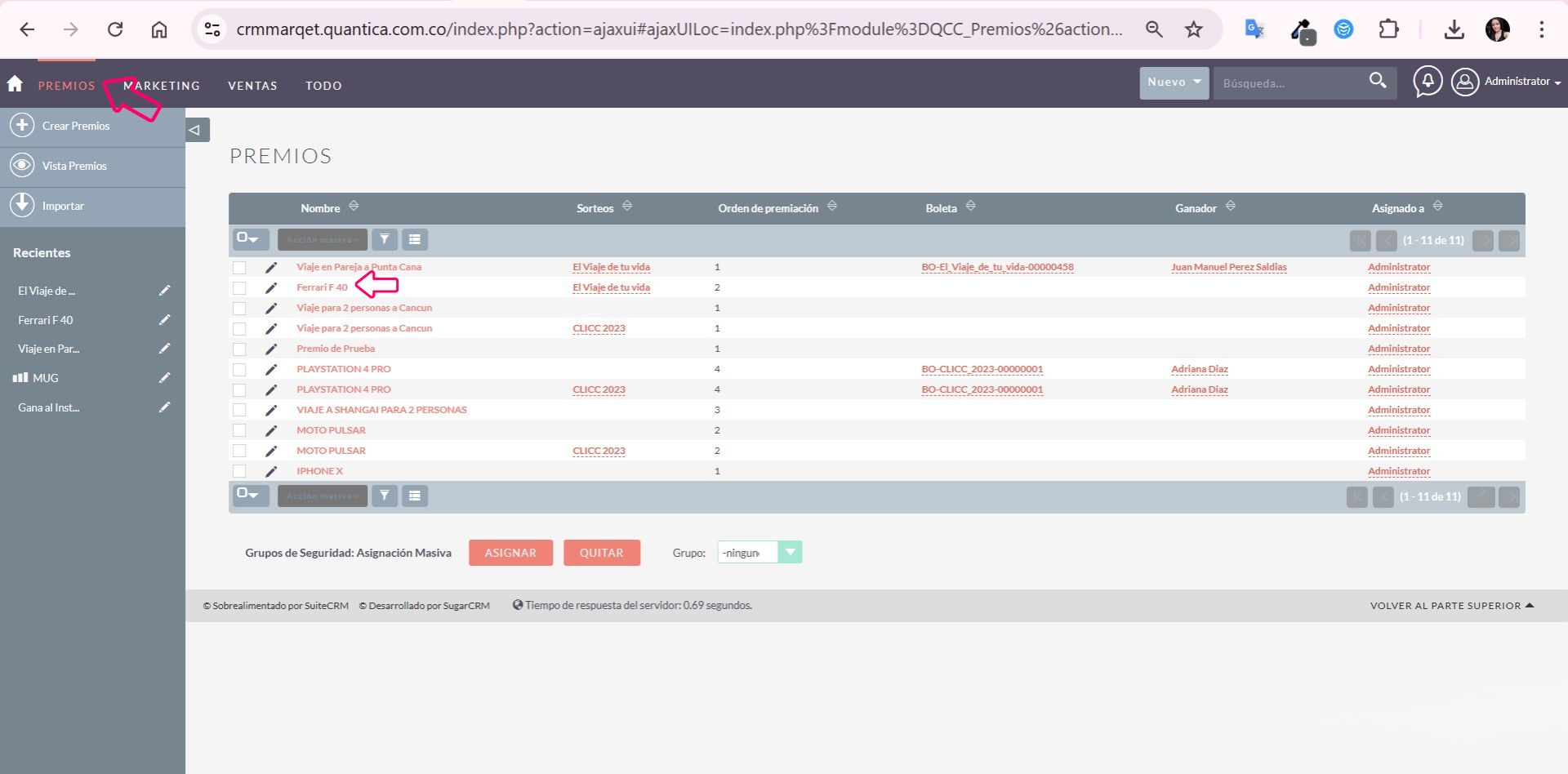1568x774 pixels.
Task: Click the home icon in navigation bar
Action: pyautogui.click(x=15, y=84)
